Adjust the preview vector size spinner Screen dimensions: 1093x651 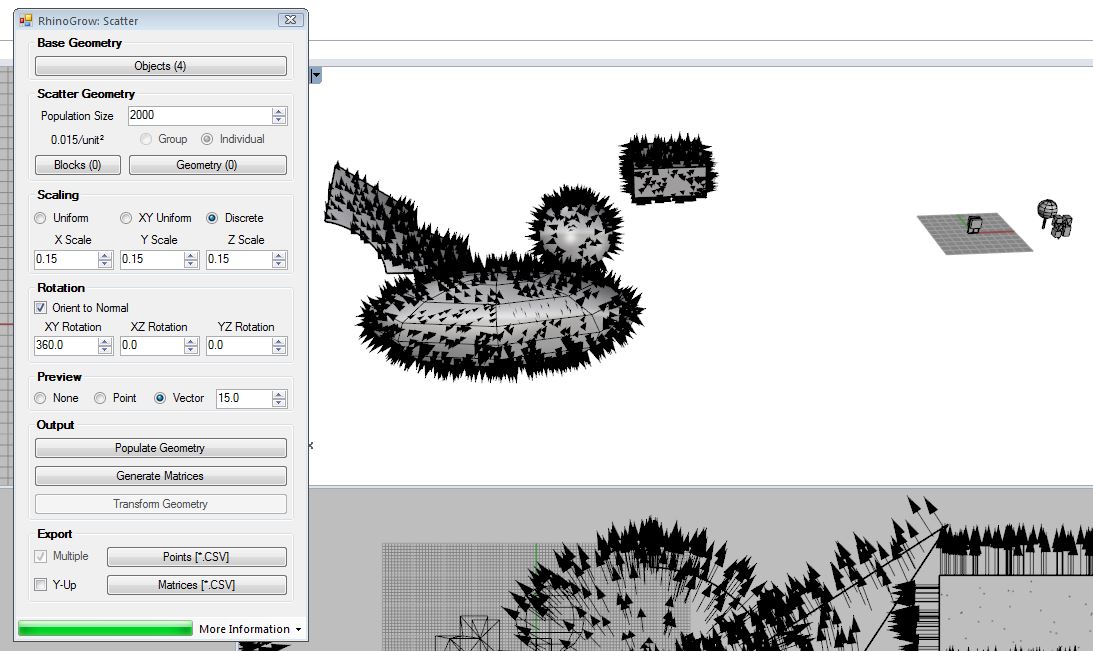click(x=279, y=398)
